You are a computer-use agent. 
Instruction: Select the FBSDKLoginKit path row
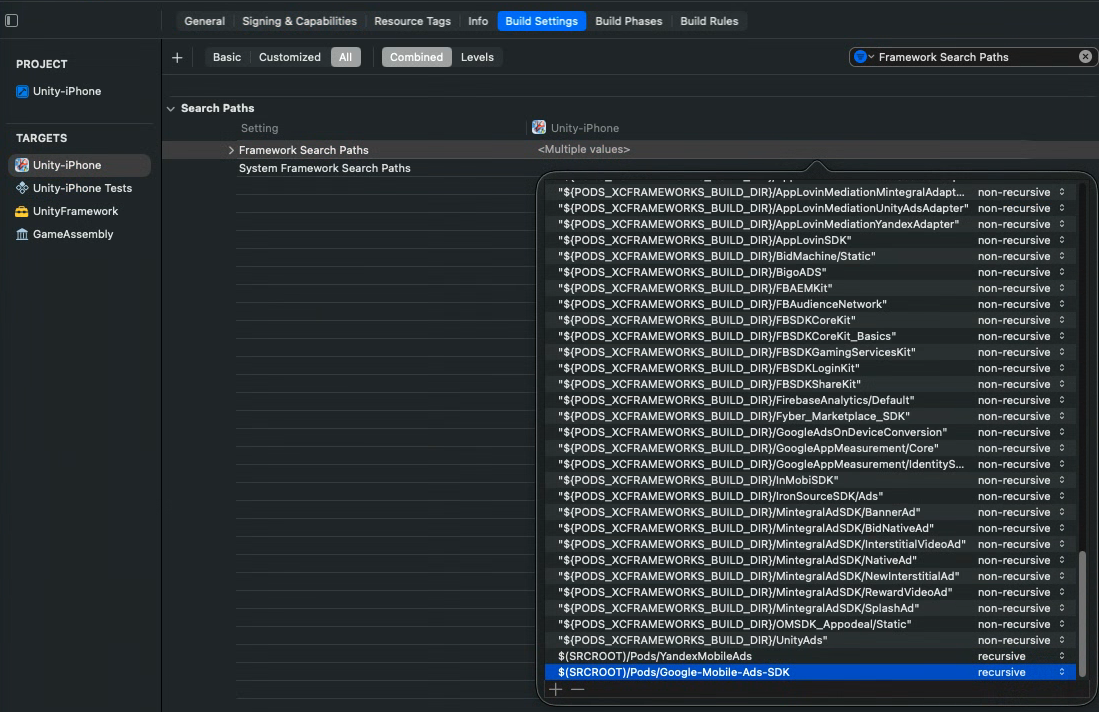tap(810, 368)
